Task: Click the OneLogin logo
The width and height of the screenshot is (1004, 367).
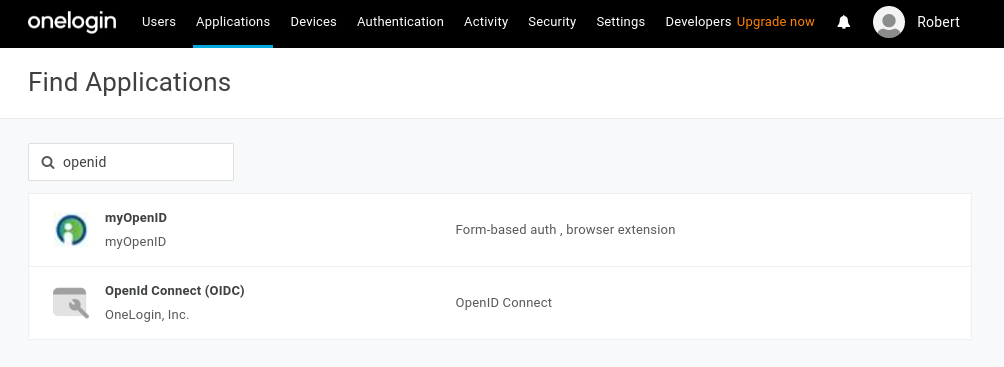Action: pyautogui.click(x=72, y=22)
